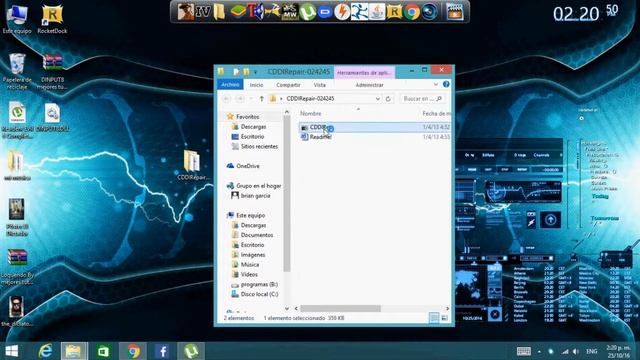Image resolution: width=640 pixels, height=360 pixels.
Task: Open Disco local (C:)
Action: [259, 294]
